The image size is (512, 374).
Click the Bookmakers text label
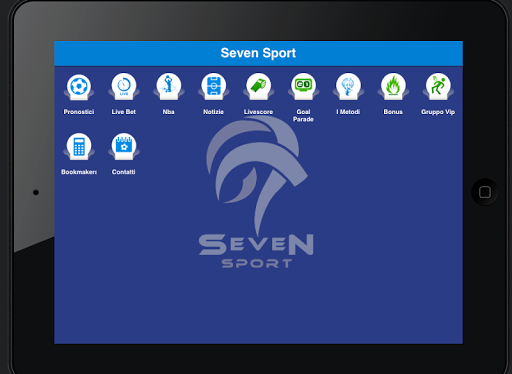tap(79, 172)
